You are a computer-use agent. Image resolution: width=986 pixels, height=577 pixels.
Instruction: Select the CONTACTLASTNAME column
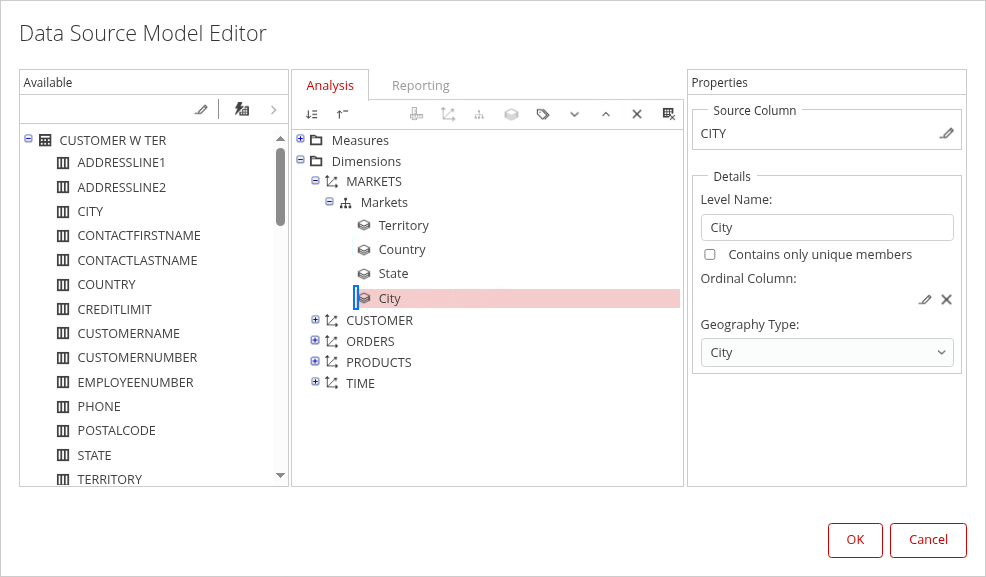[137, 260]
